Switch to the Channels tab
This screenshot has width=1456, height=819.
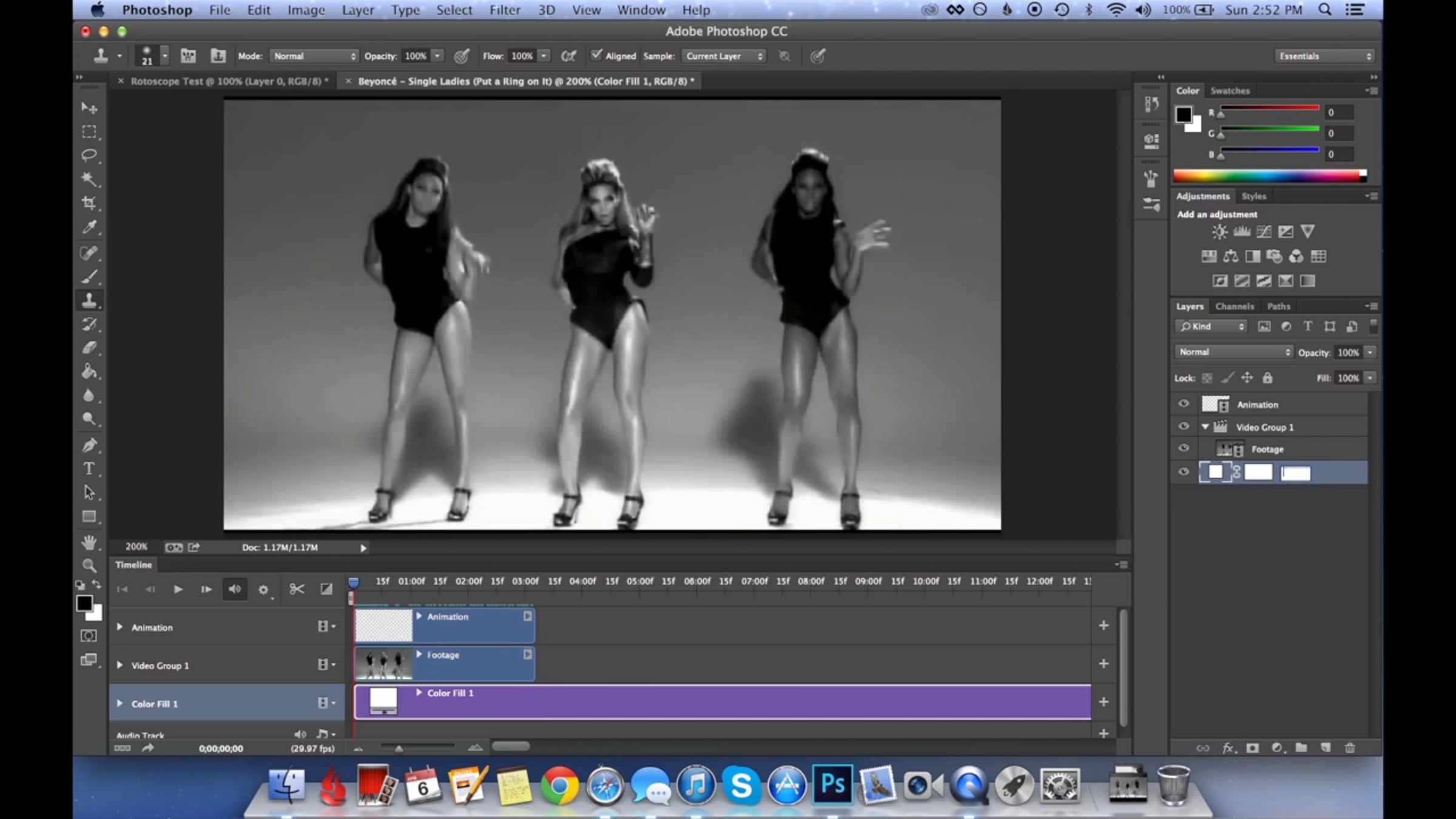(x=1234, y=306)
